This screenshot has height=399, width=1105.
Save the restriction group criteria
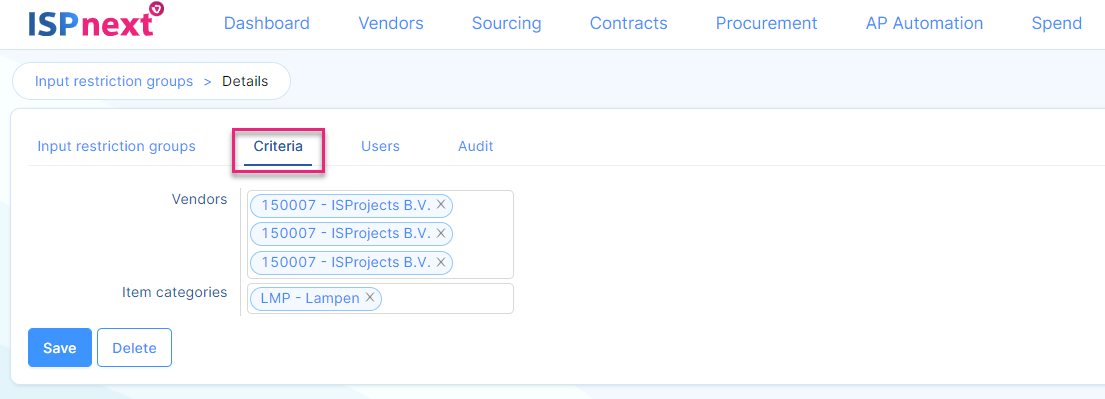pyautogui.click(x=60, y=348)
